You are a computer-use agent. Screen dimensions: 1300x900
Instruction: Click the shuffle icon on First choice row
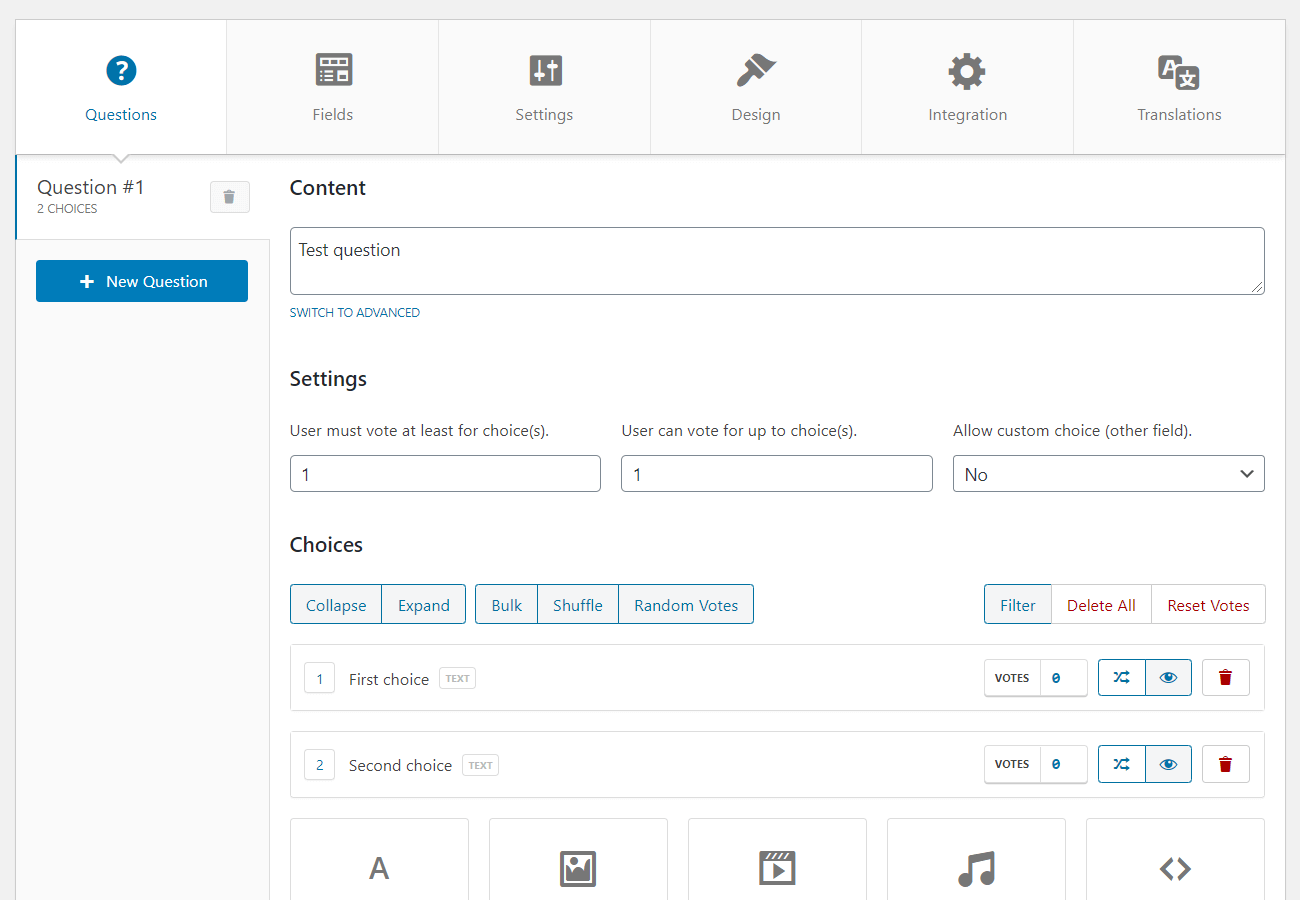(1122, 678)
